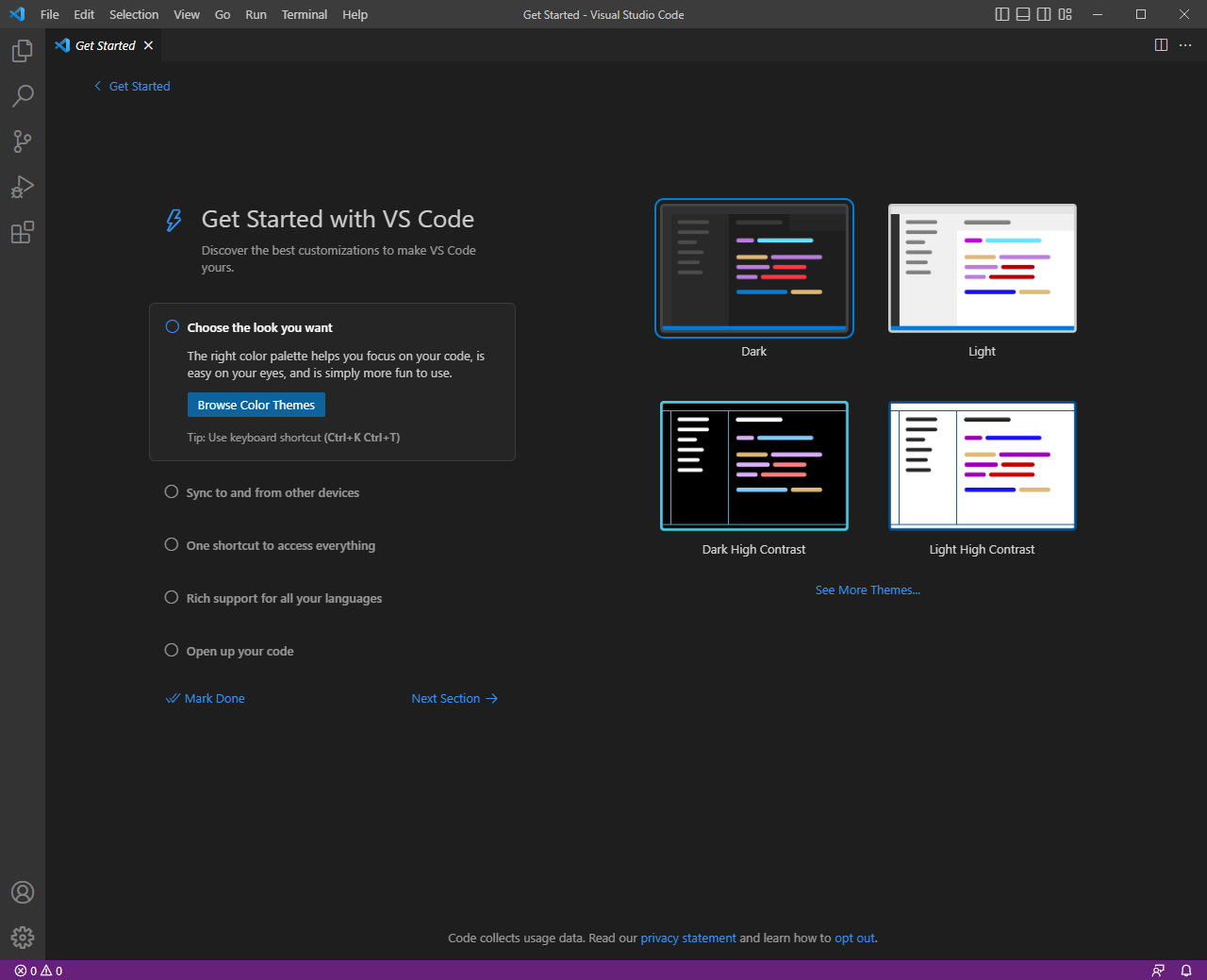Viewport: 1207px width, 980px height.
Task: Open the Manage gear icon
Action: (23, 937)
